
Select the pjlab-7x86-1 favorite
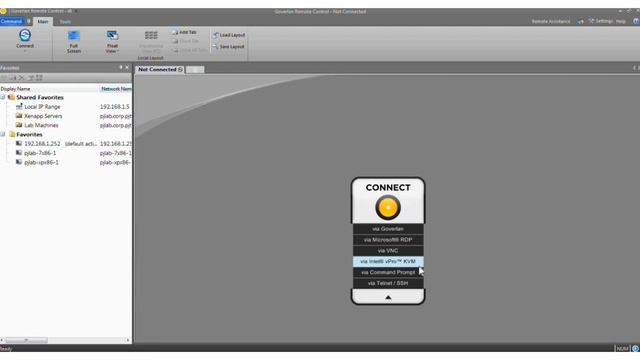[40, 153]
